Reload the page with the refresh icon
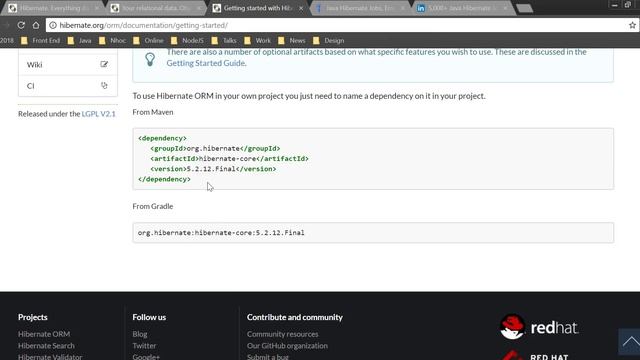 (x=21, y=25)
